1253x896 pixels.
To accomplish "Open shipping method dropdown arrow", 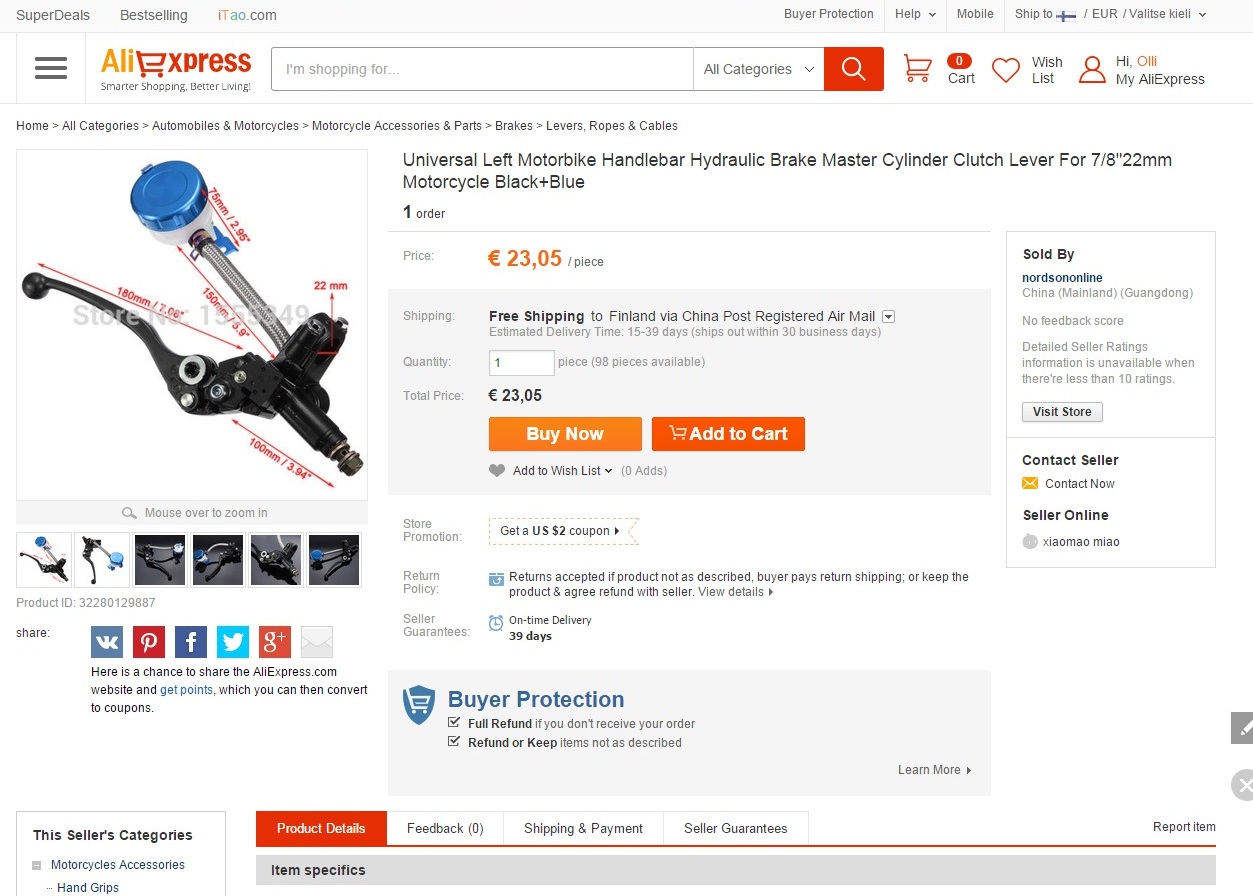I will click(x=888, y=317).
